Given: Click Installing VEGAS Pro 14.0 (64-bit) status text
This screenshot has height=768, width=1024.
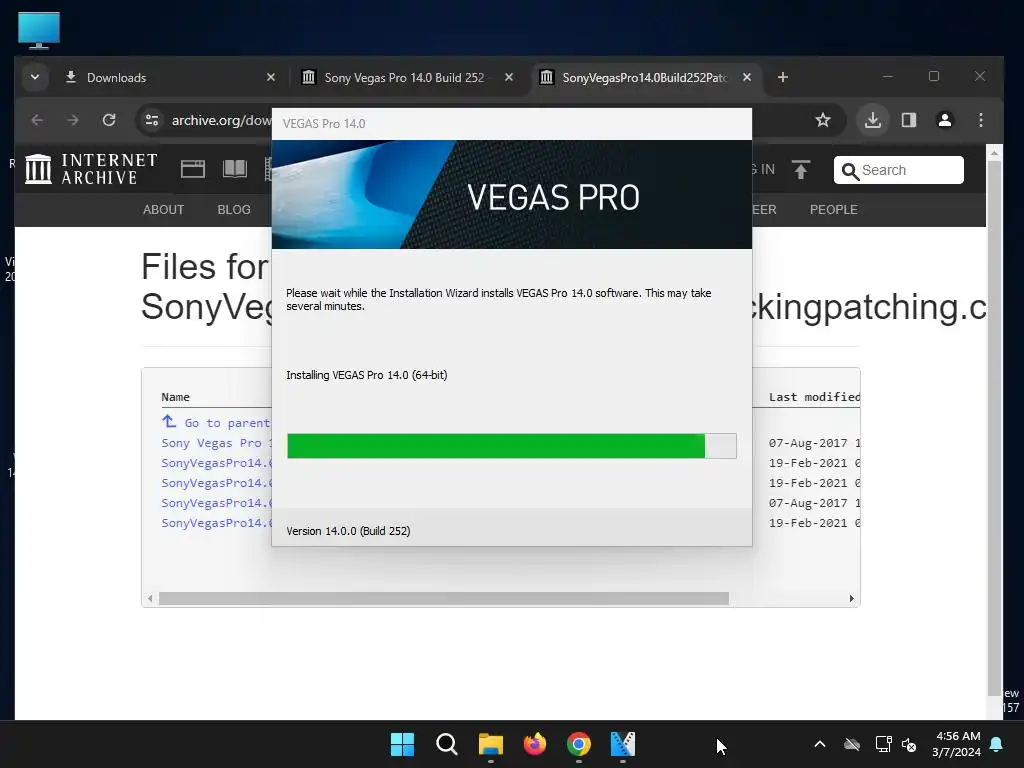Looking at the screenshot, I should [366, 375].
